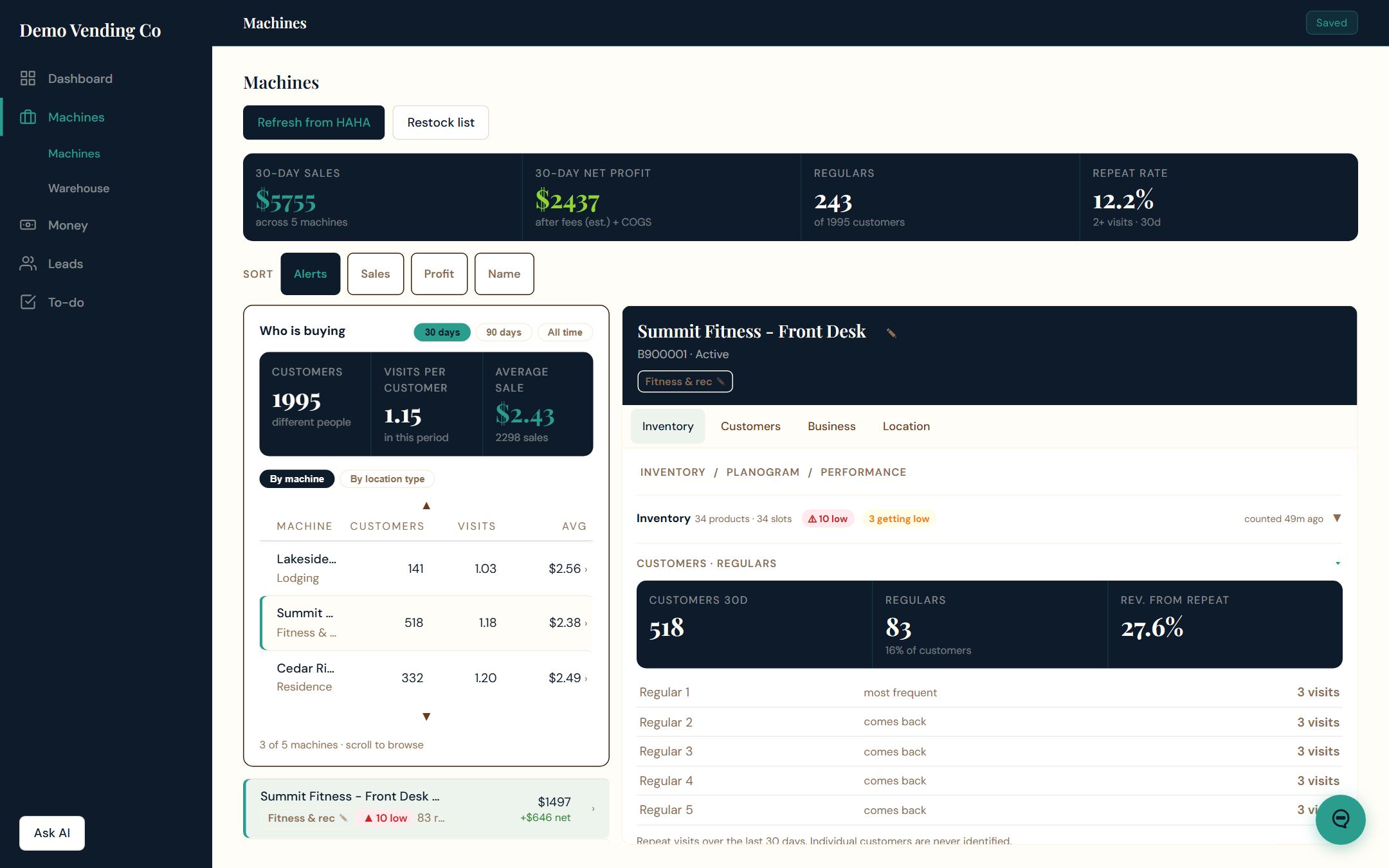Switch to By machine view

coord(296,479)
